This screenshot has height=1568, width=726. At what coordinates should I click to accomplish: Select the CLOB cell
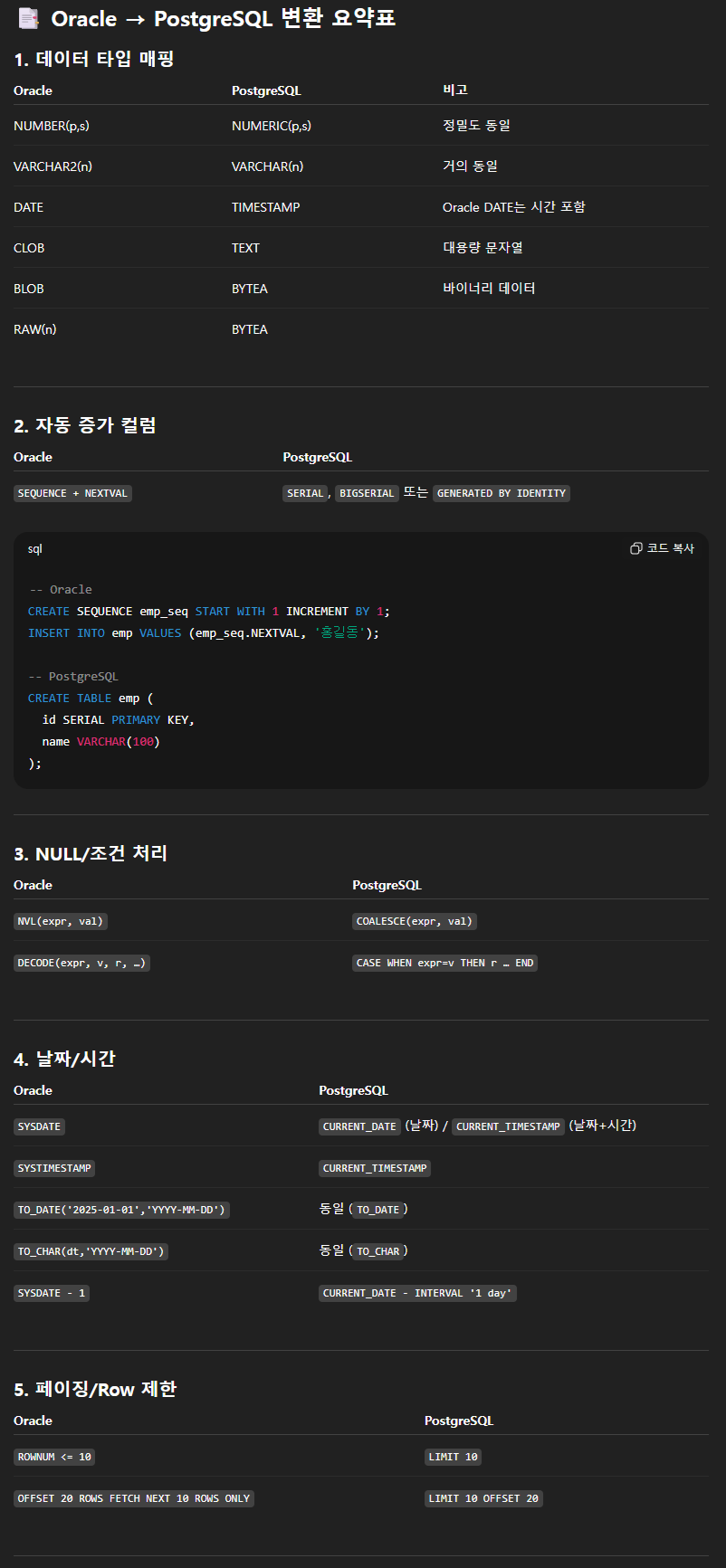click(29, 248)
